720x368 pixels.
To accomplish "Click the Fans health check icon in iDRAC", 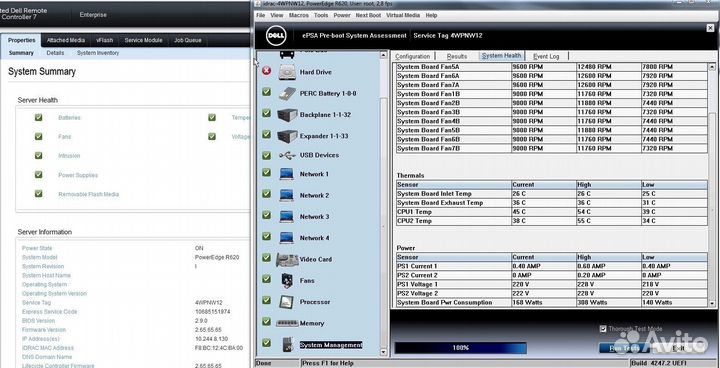I will point(39,136).
